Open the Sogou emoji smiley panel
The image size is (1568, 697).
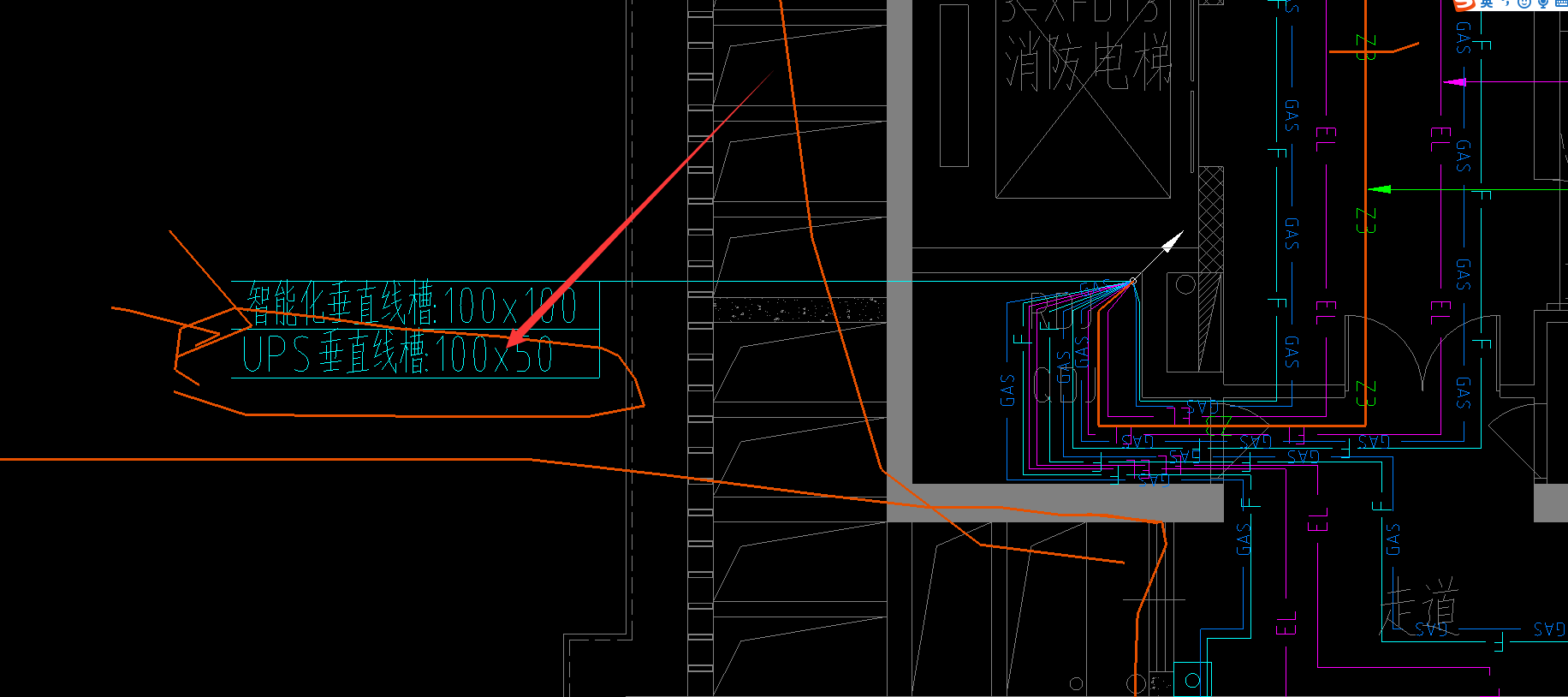1524,3
